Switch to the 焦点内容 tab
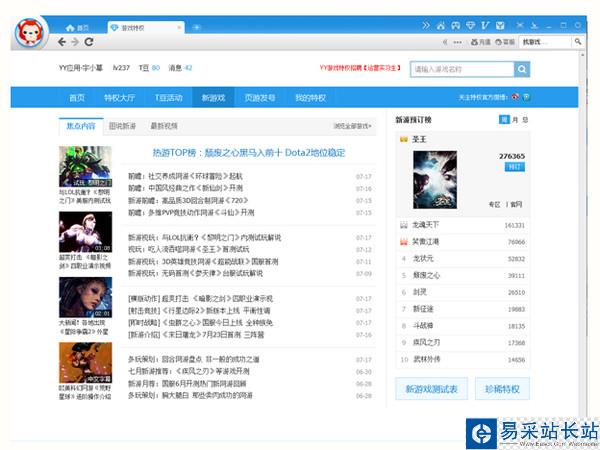Image resolution: width=600 pixels, height=450 pixels. tap(81, 126)
